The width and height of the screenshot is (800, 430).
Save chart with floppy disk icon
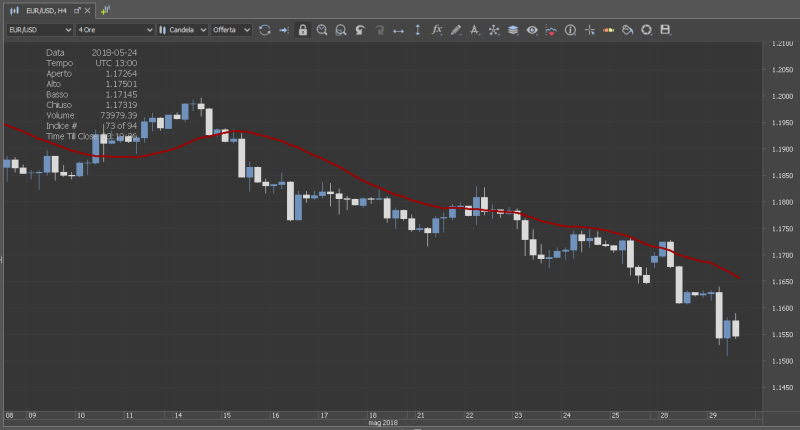click(x=665, y=30)
